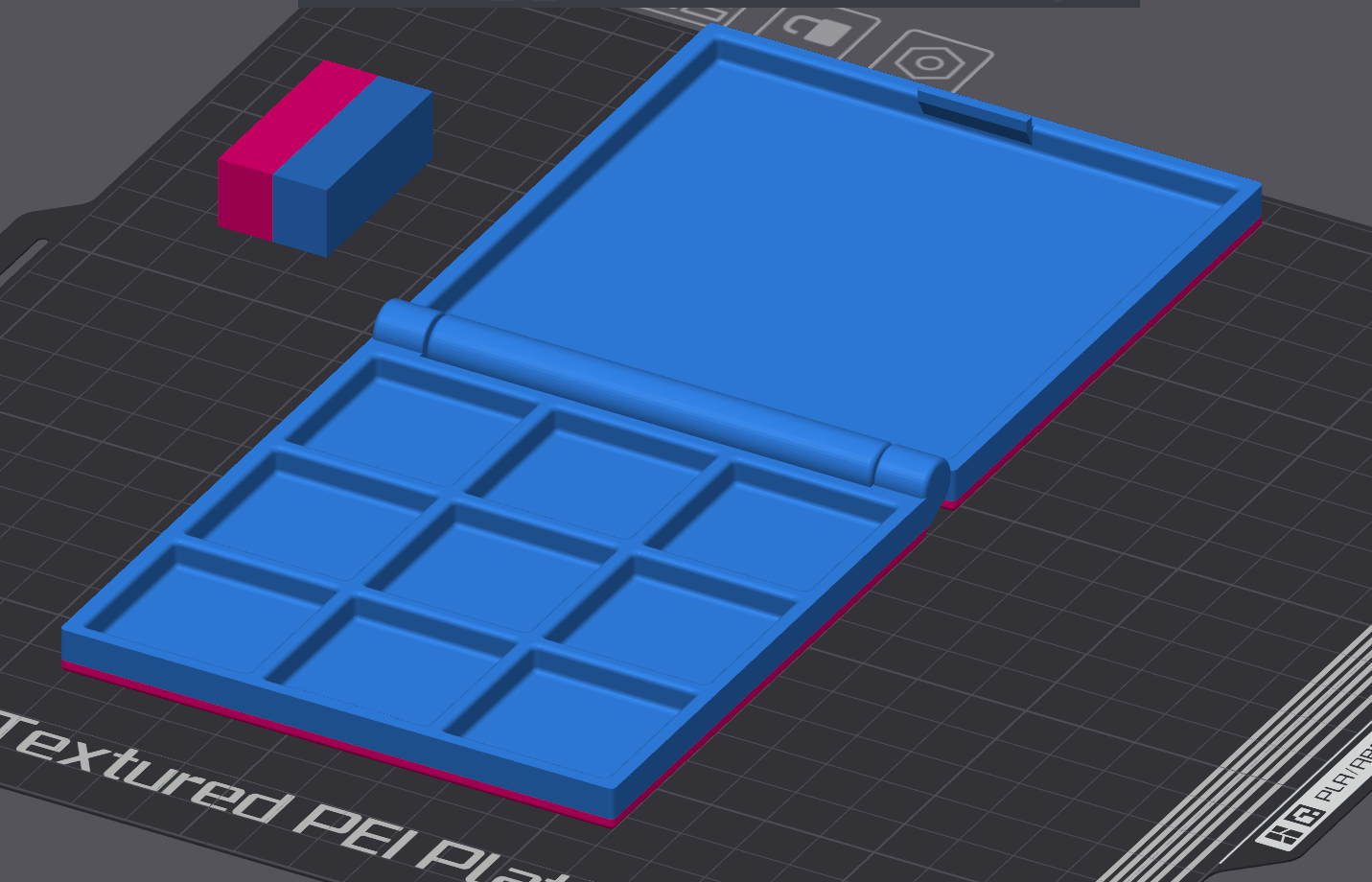Viewport: 1372px width, 882px height.
Task: Click the plate lock icon
Action: [x=824, y=32]
